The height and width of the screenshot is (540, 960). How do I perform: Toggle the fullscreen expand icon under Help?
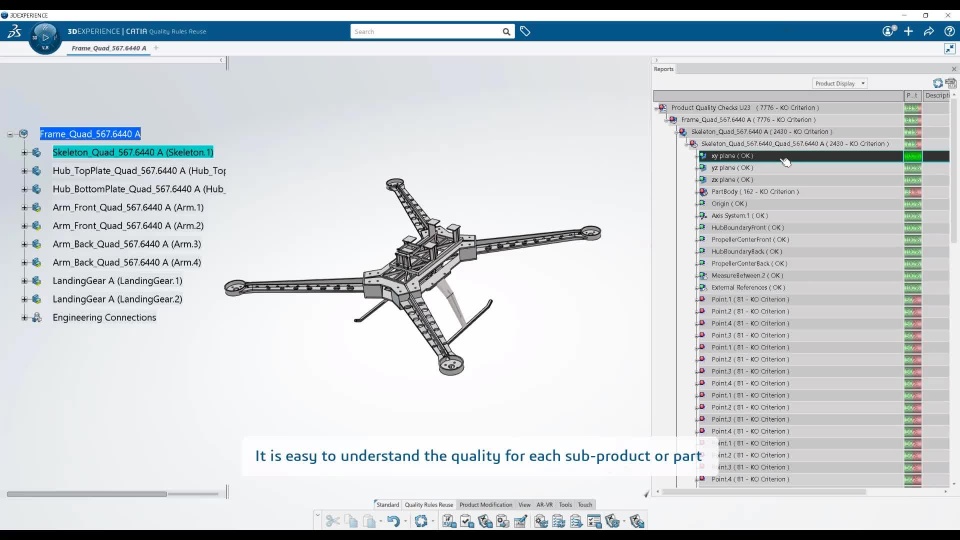click(950, 48)
